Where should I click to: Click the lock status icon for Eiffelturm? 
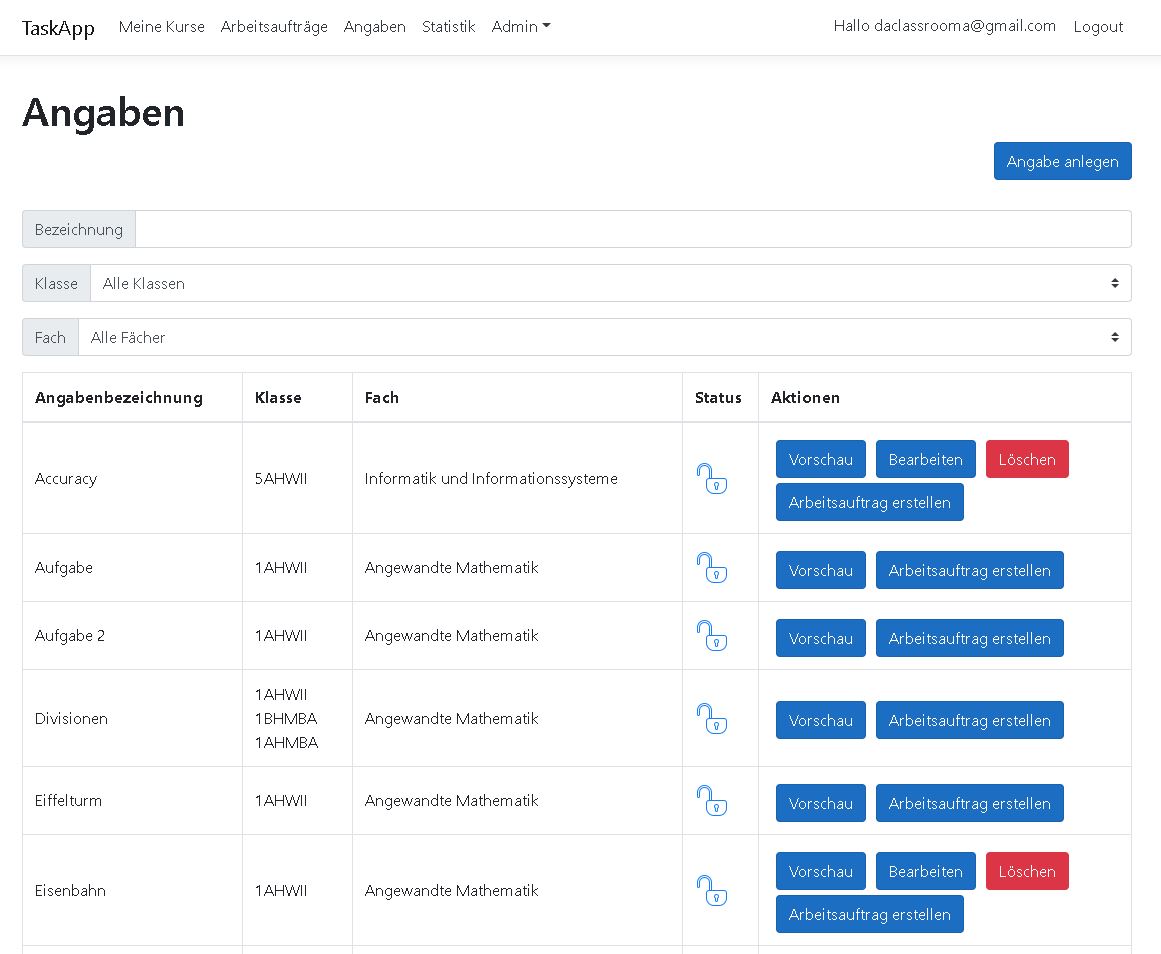(x=712, y=801)
